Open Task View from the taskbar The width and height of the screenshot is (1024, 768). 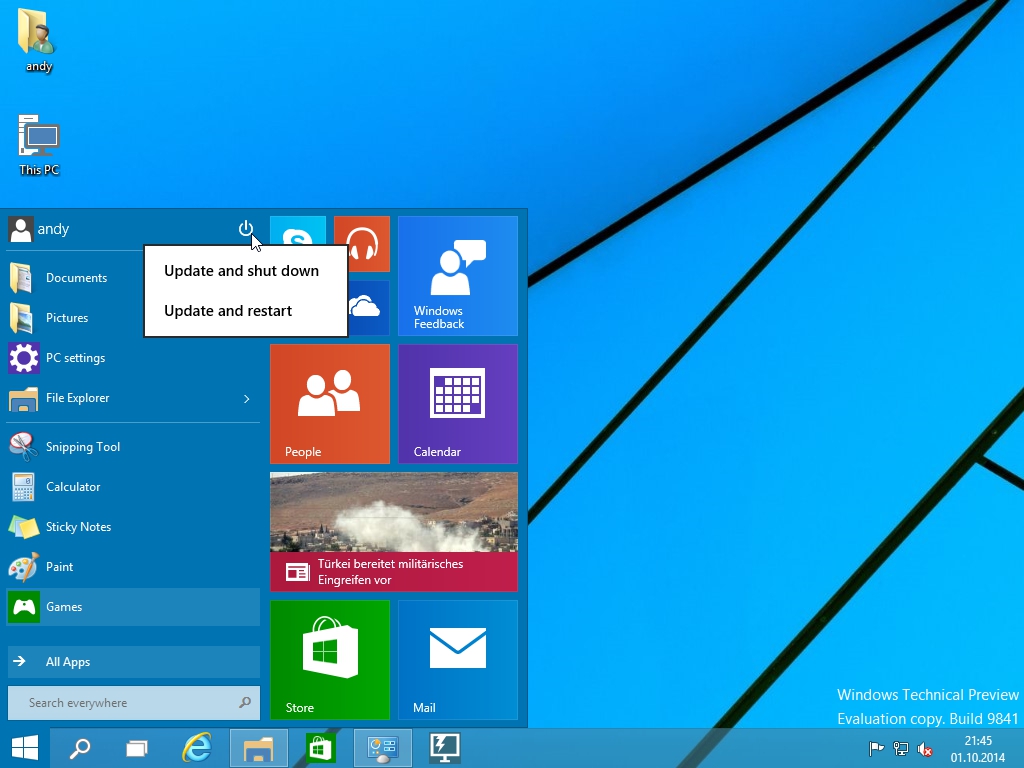(137, 748)
